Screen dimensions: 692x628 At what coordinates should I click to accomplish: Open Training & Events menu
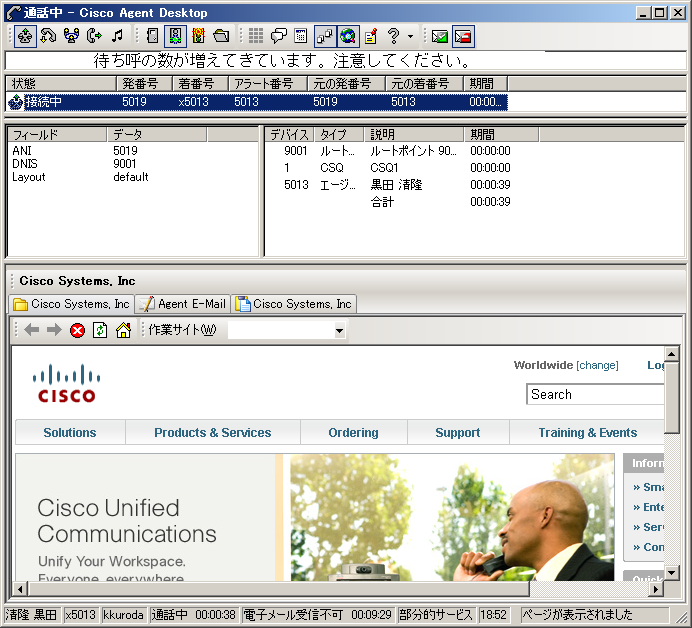pos(587,432)
